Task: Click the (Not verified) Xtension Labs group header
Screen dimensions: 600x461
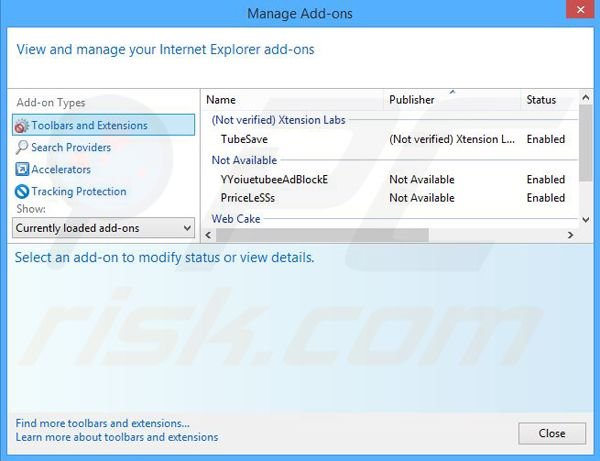Action: (x=278, y=120)
